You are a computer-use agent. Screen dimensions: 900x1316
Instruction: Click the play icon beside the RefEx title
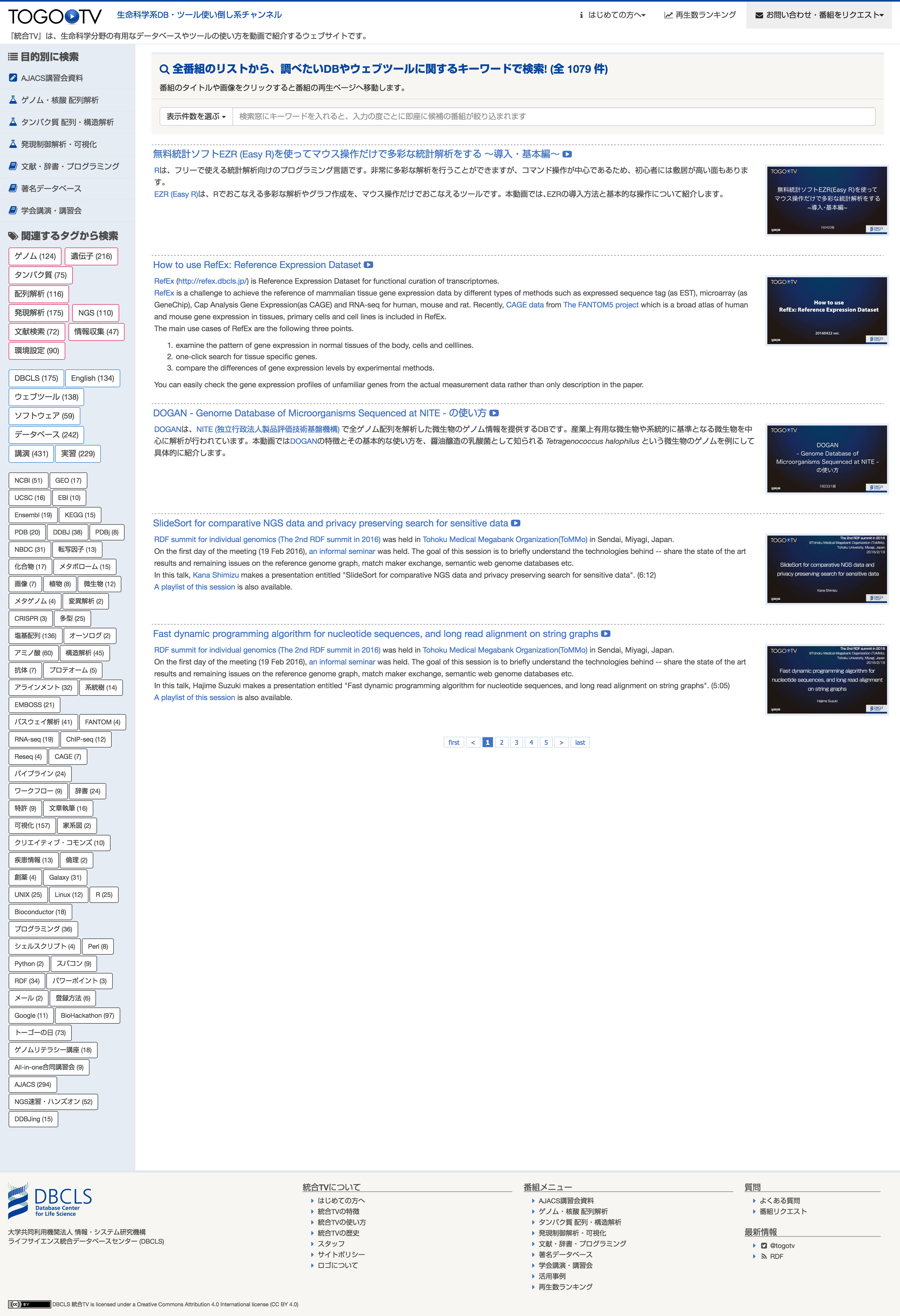click(369, 265)
